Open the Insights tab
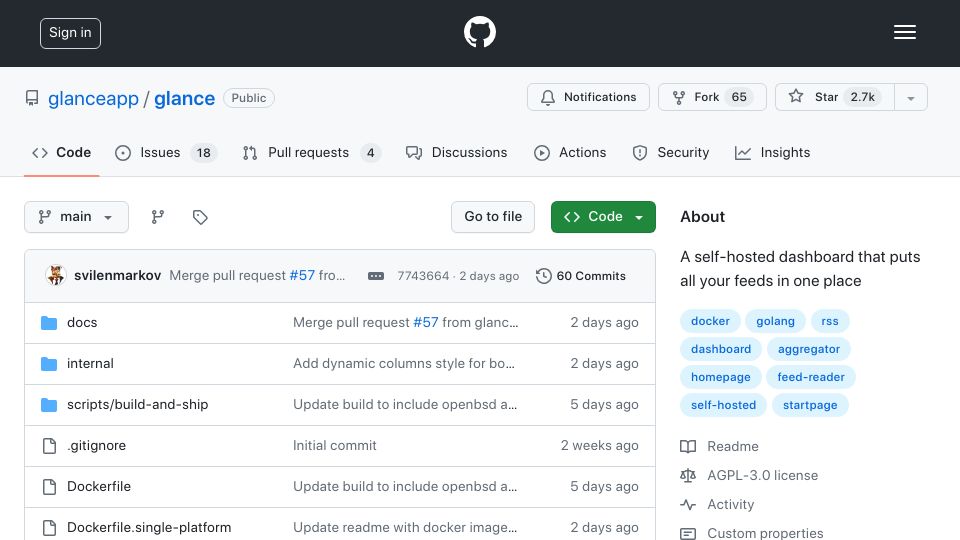960x540 pixels. tap(773, 152)
